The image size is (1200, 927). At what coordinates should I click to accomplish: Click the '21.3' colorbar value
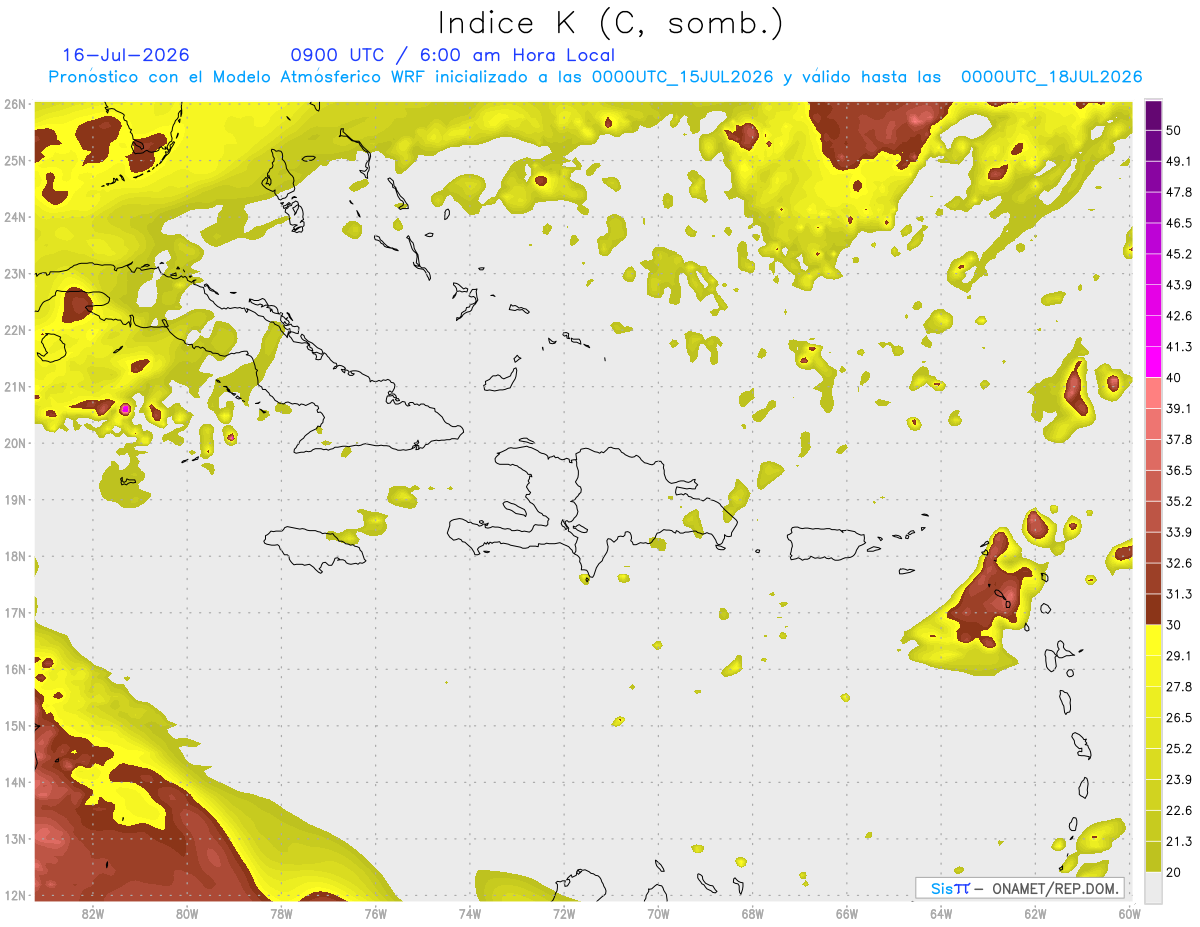[1179, 841]
